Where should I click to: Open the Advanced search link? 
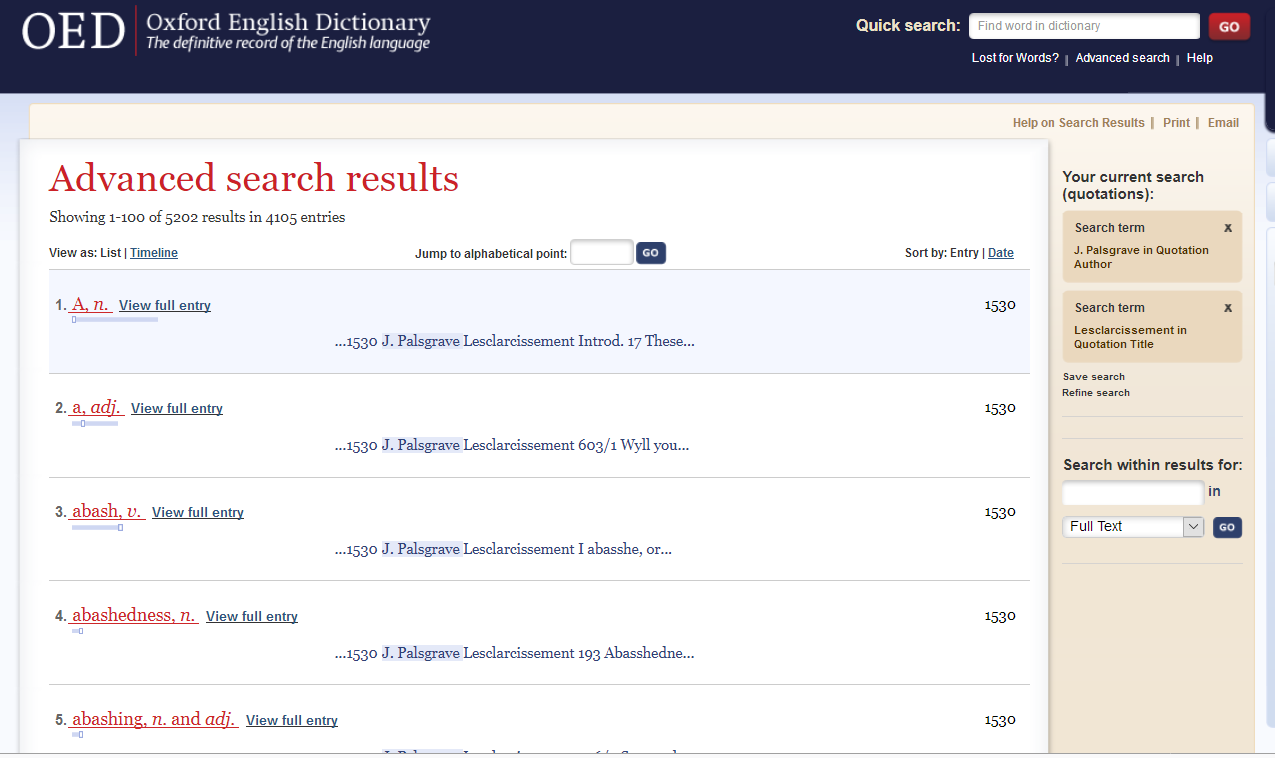1122,58
